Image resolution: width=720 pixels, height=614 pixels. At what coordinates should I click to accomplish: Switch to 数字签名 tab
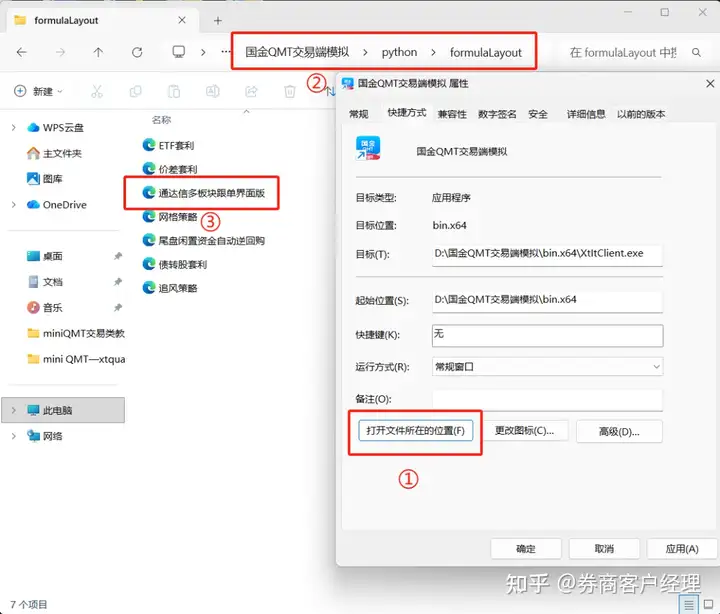497,114
